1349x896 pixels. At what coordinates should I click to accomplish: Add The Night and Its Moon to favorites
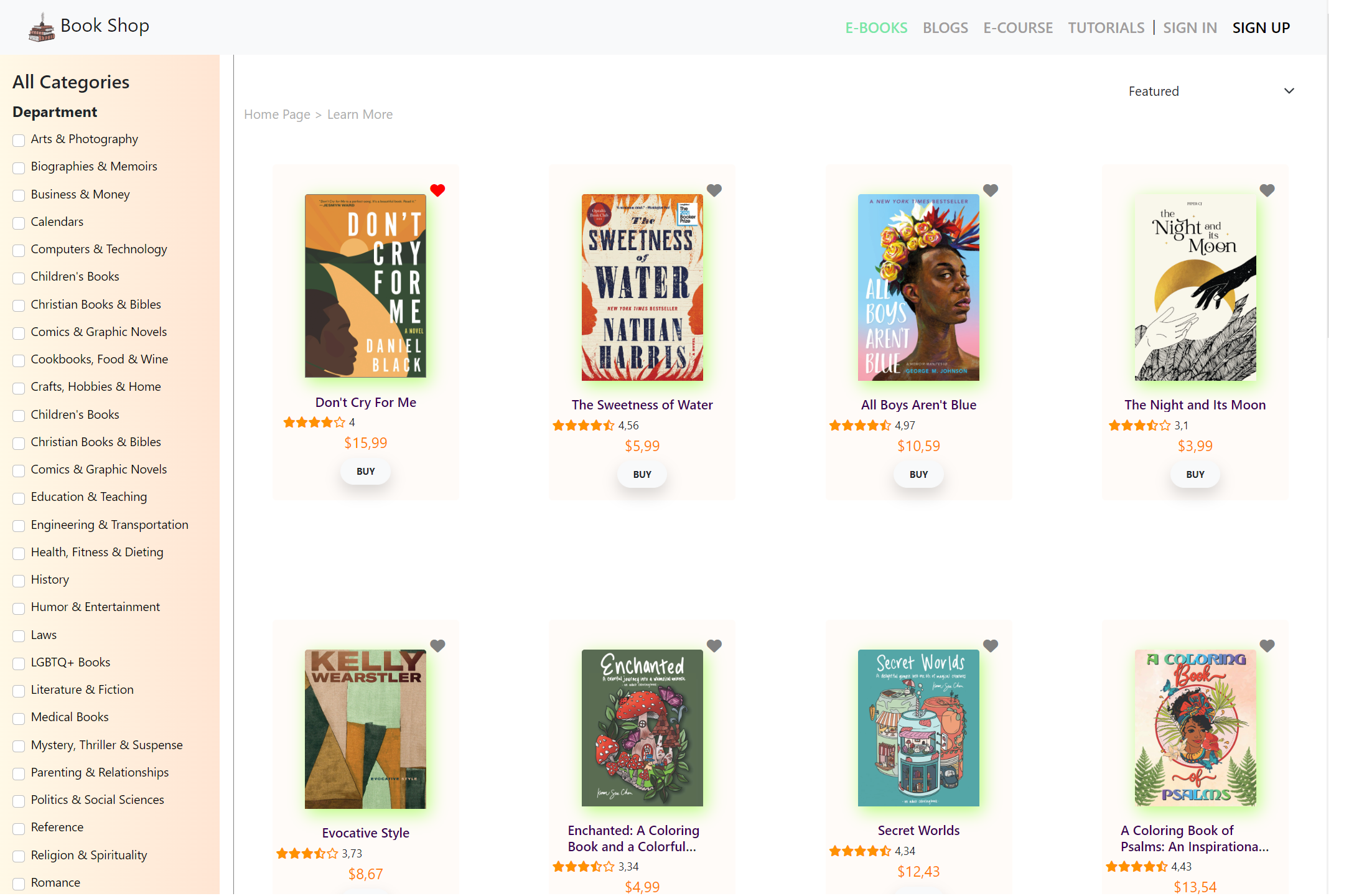click(x=1267, y=190)
